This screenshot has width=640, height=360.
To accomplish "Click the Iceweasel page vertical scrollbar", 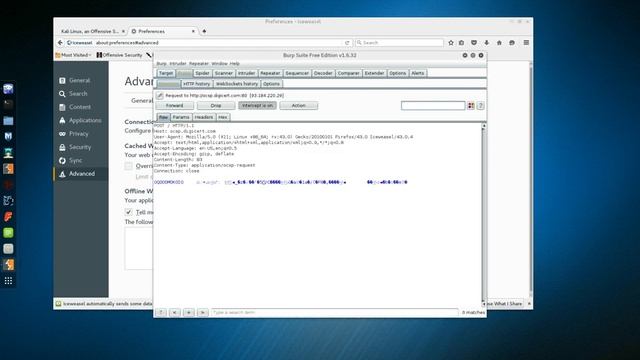I will click(x=531, y=179).
